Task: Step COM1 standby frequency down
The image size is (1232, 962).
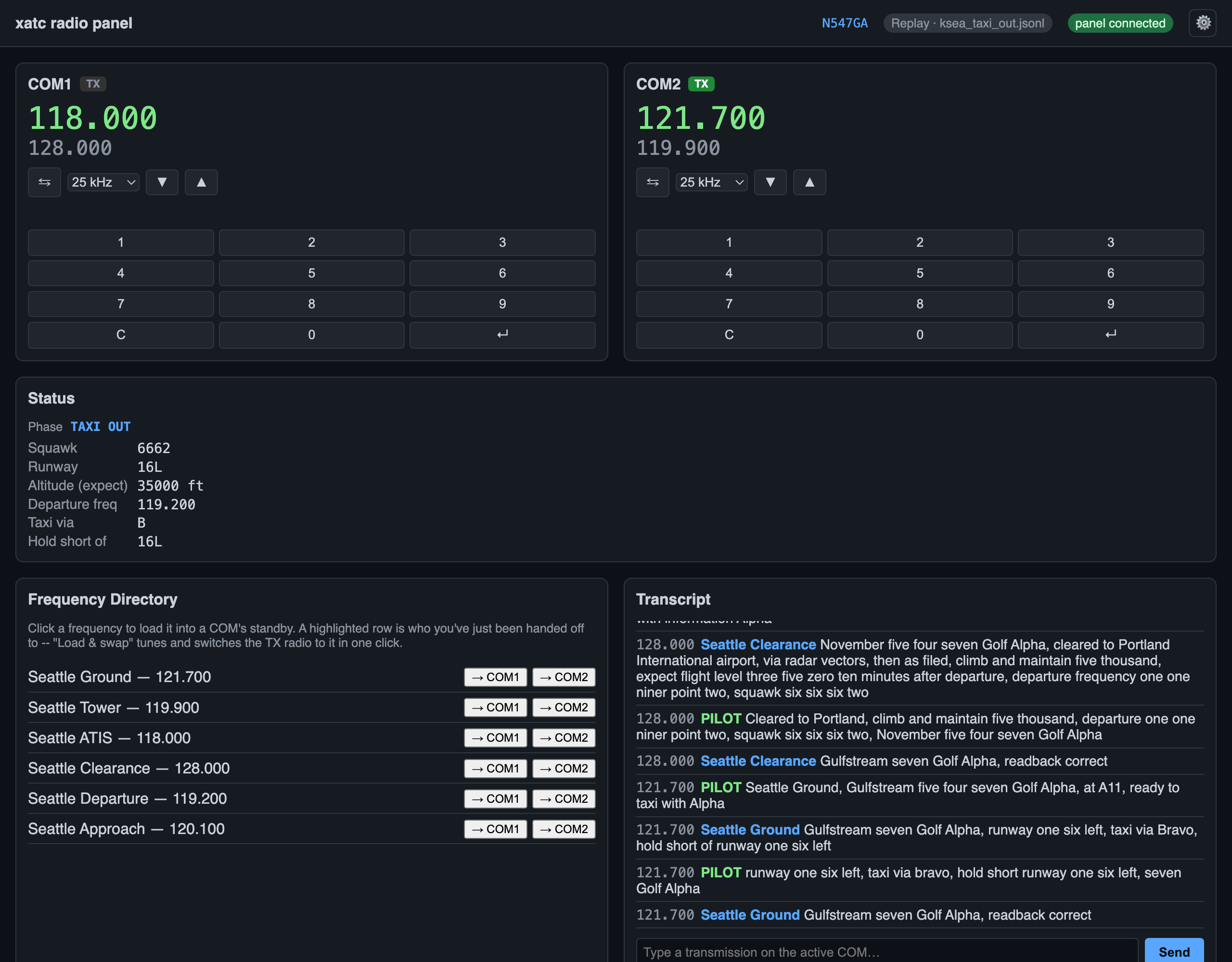Action: pyautogui.click(x=162, y=182)
